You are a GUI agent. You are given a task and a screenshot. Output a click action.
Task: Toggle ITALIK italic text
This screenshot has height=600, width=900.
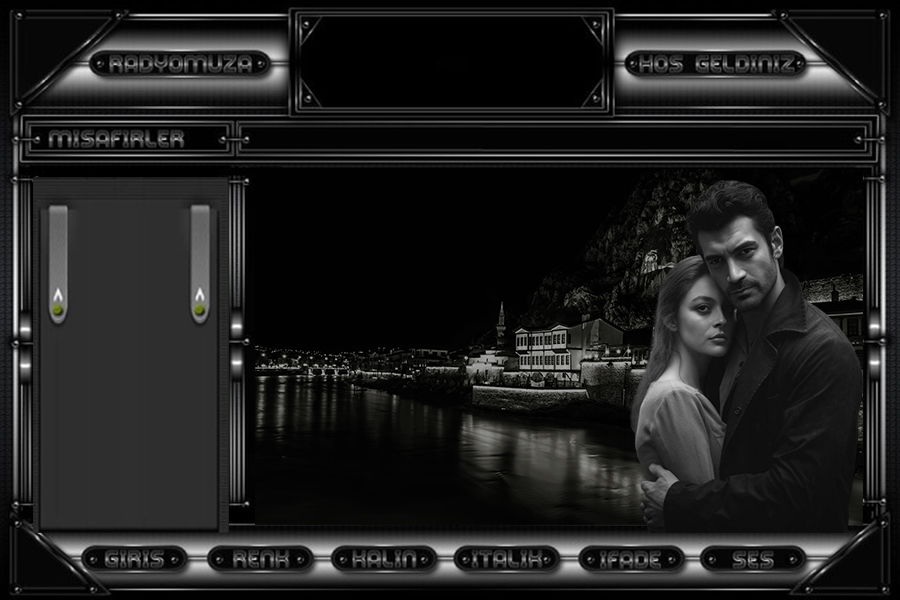(x=506, y=559)
